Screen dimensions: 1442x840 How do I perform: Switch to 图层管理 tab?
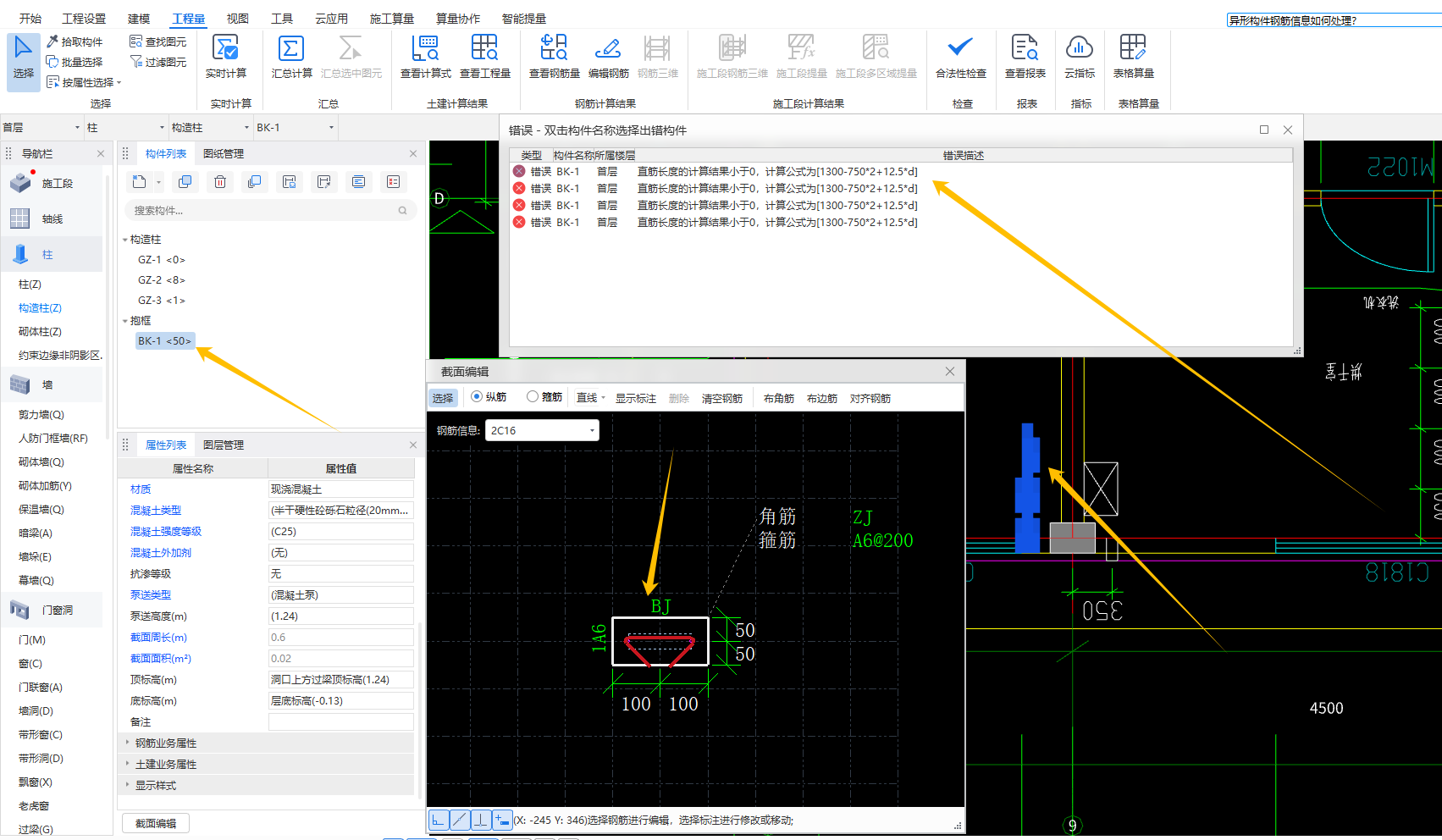[x=224, y=445]
